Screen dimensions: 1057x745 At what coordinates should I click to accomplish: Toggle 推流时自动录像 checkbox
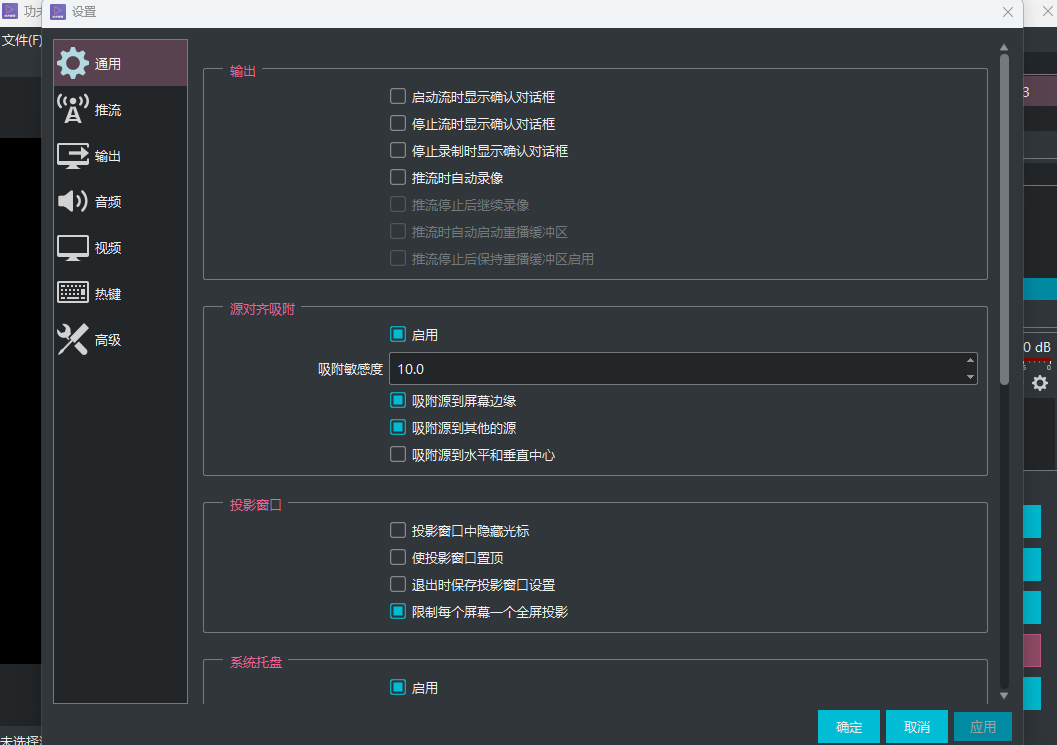(x=398, y=178)
